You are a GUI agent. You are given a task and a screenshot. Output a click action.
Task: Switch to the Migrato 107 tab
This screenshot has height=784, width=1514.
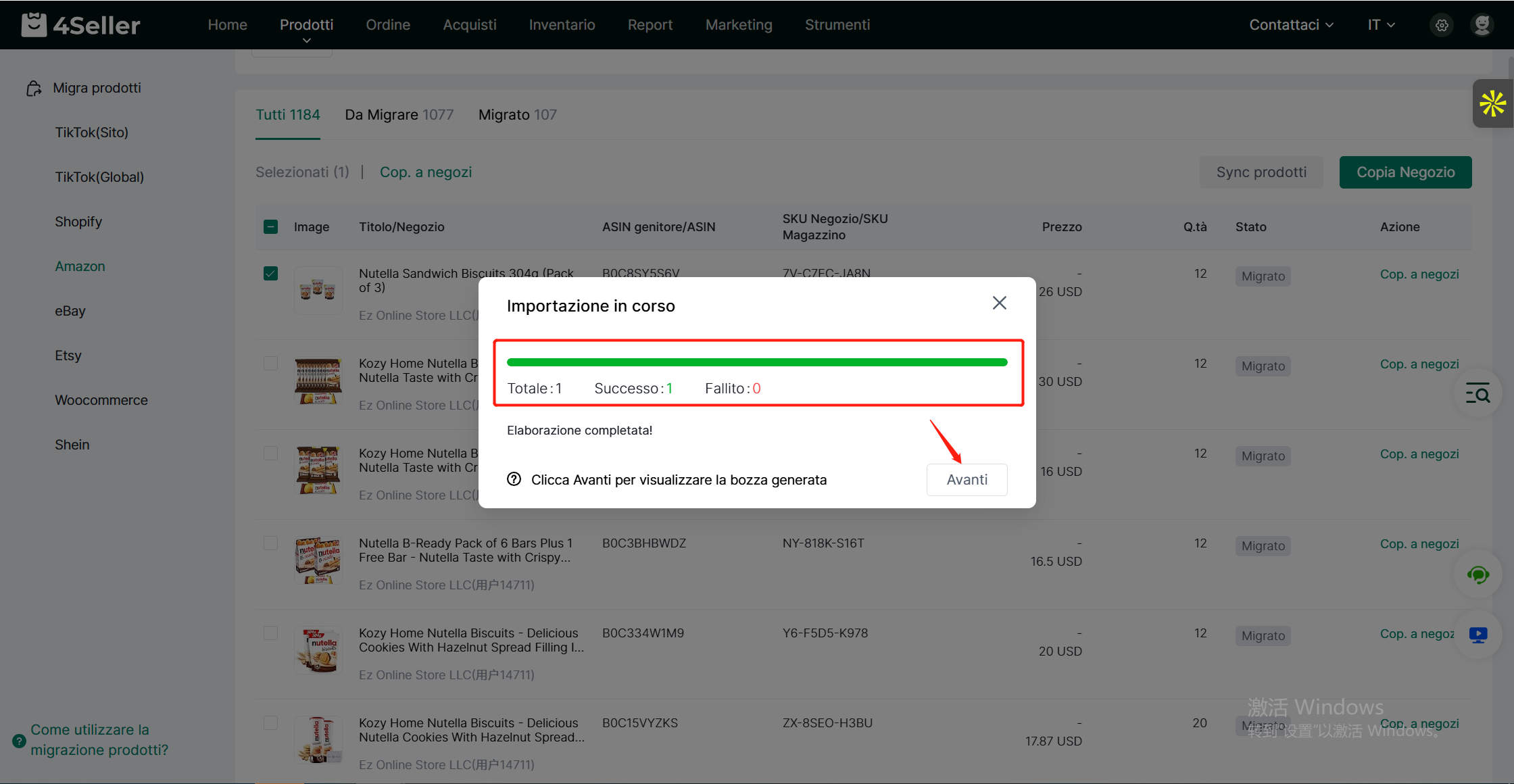518,115
